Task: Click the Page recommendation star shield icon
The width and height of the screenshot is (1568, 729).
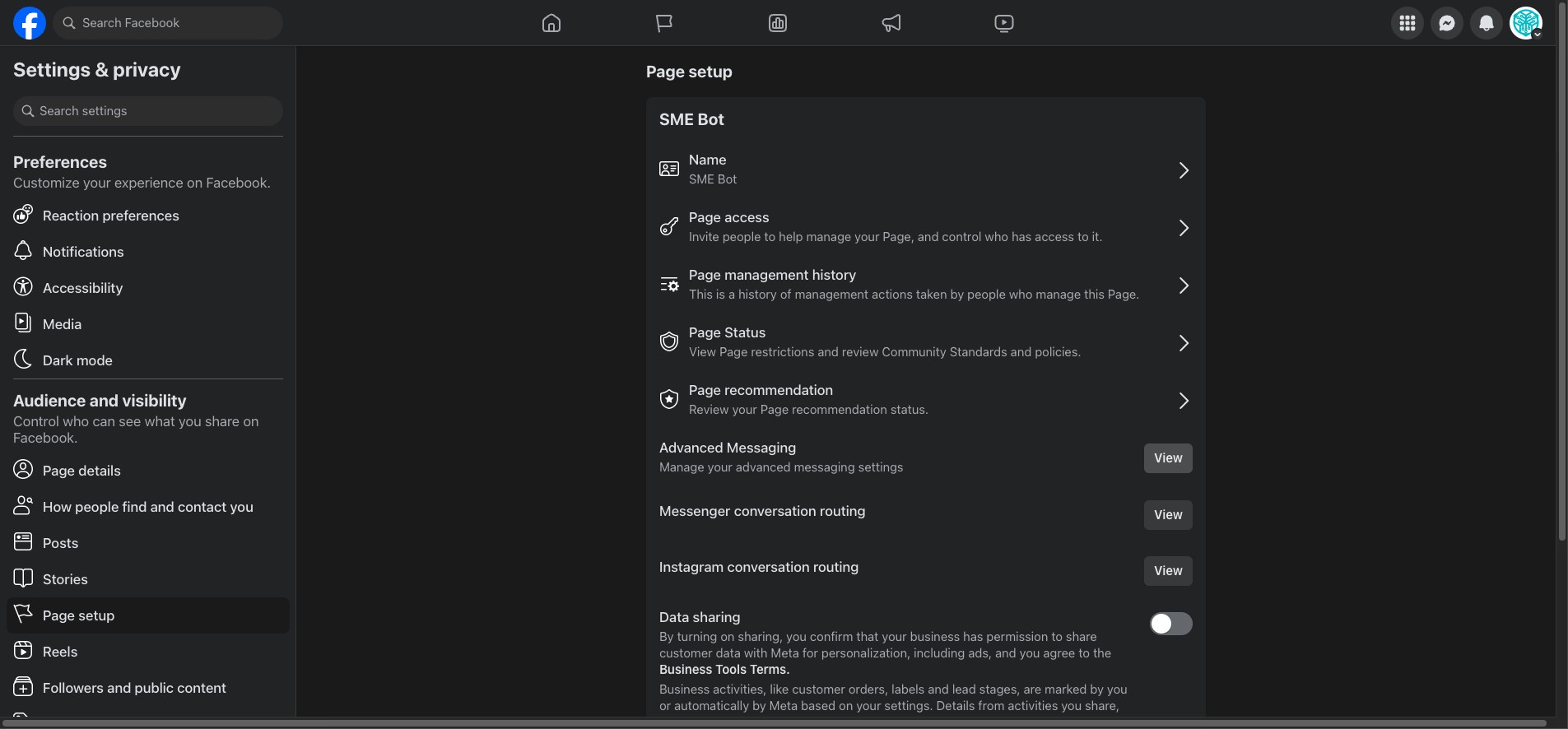Action: click(669, 400)
